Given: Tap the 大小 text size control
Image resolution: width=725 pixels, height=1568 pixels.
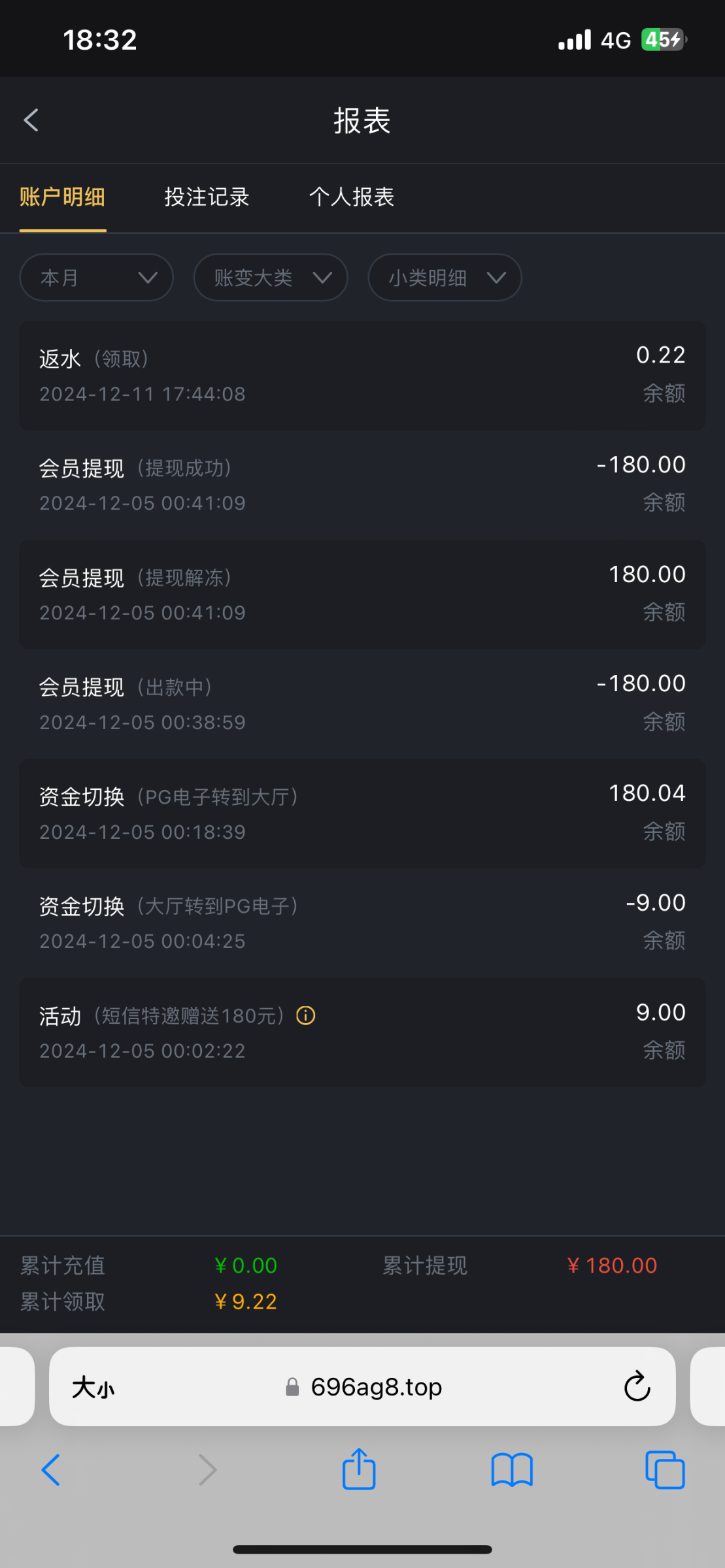Looking at the screenshot, I should point(93,1386).
